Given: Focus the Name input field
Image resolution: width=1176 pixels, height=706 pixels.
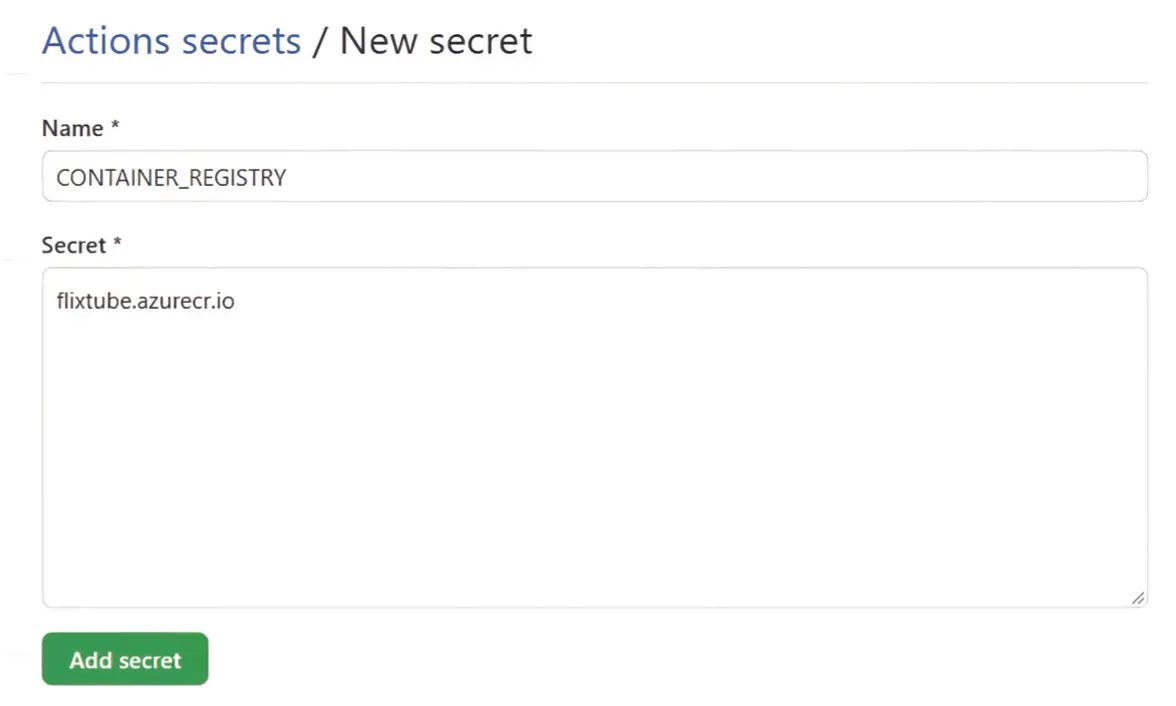Looking at the screenshot, I should pyautogui.click(x=594, y=177).
